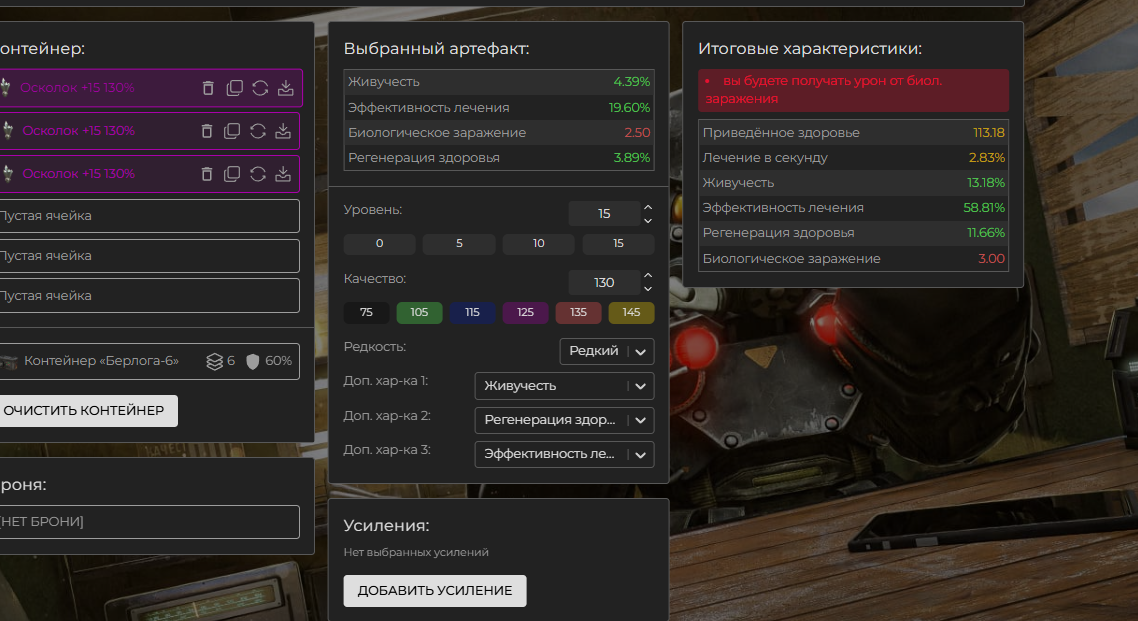Image resolution: width=1138 pixels, height=621 pixels.
Task: Pick the purple 125 quality preset
Action: (525, 313)
